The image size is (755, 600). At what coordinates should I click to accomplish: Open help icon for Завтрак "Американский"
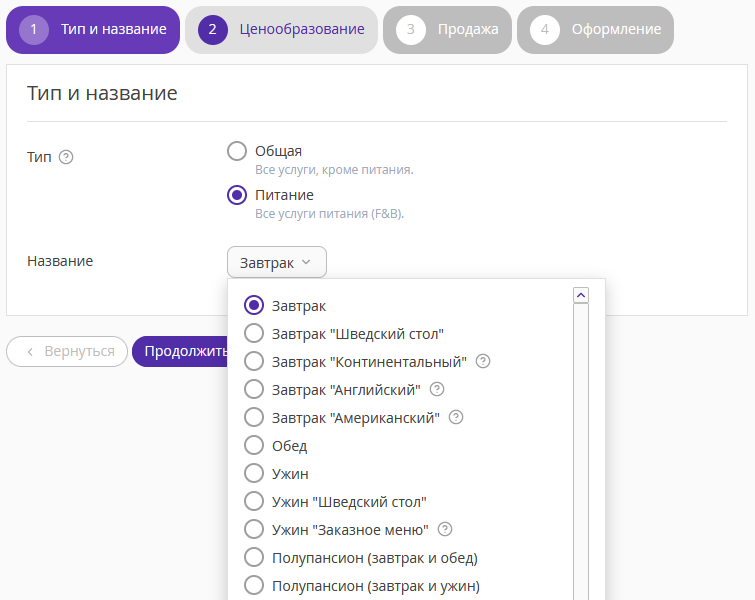pos(456,417)
